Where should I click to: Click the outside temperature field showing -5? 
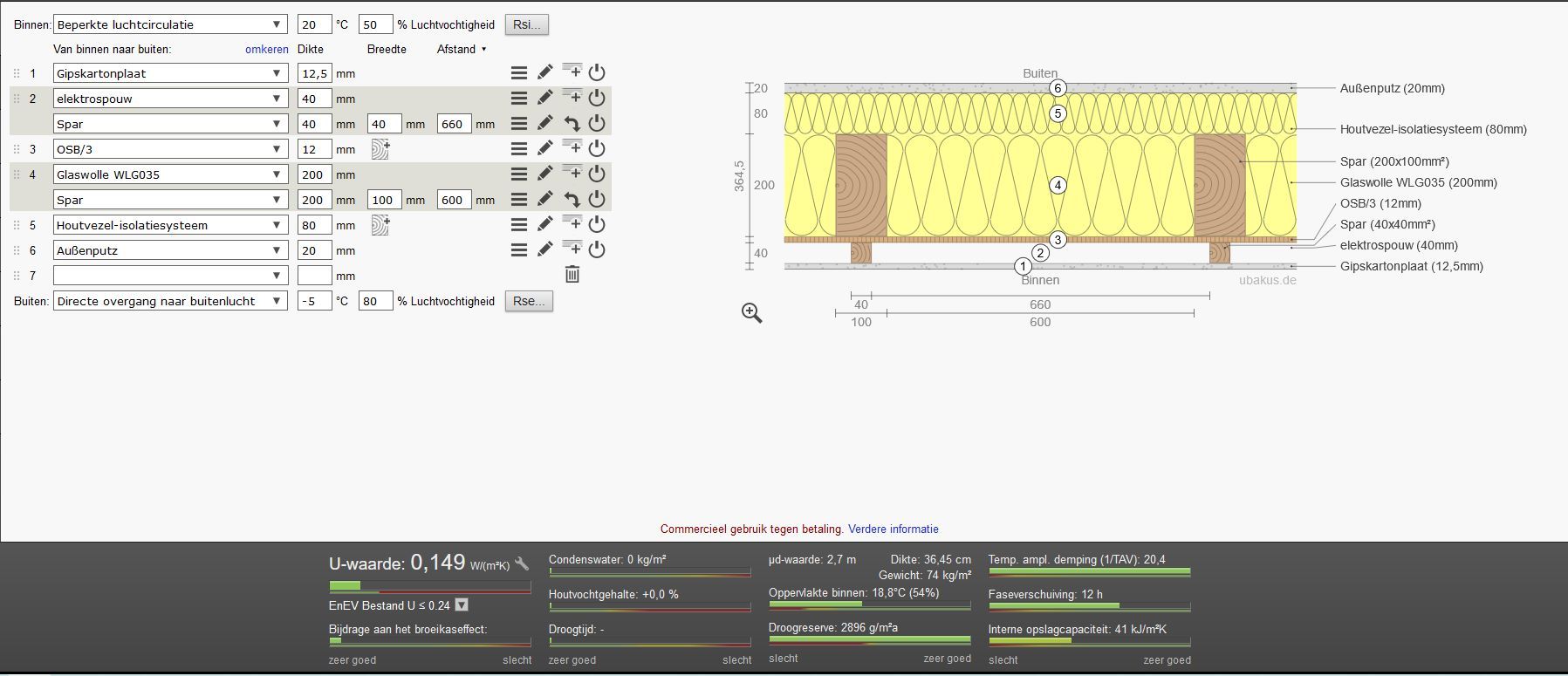(314, 301)
